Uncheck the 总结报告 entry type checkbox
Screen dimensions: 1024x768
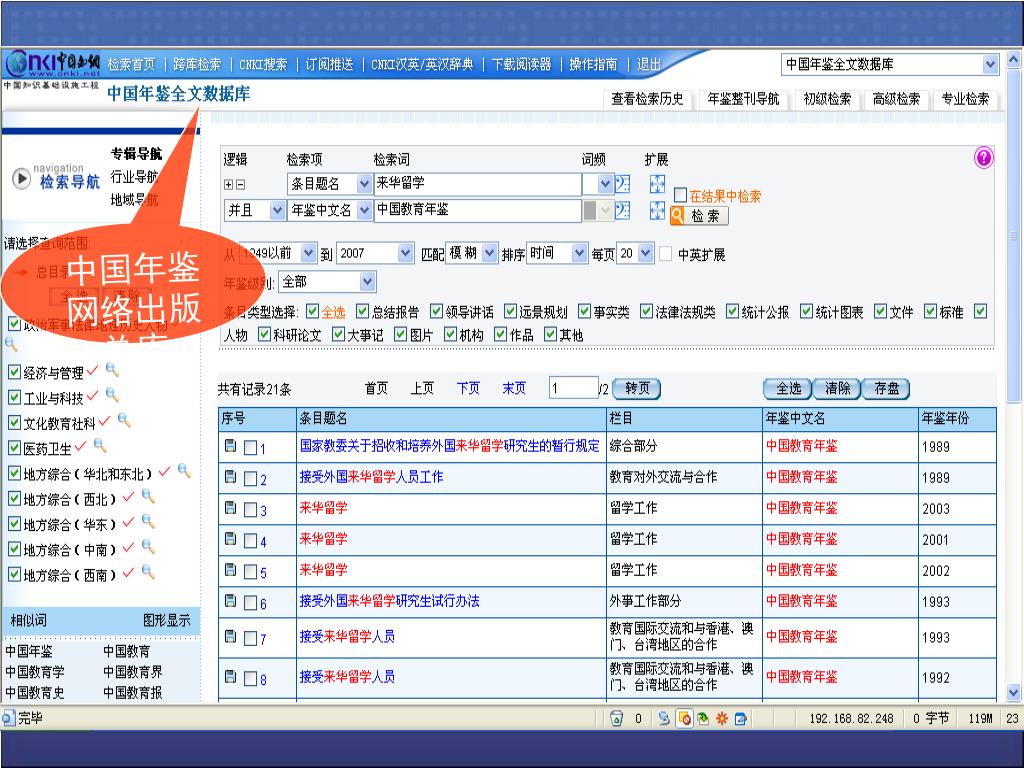point(362,312)
